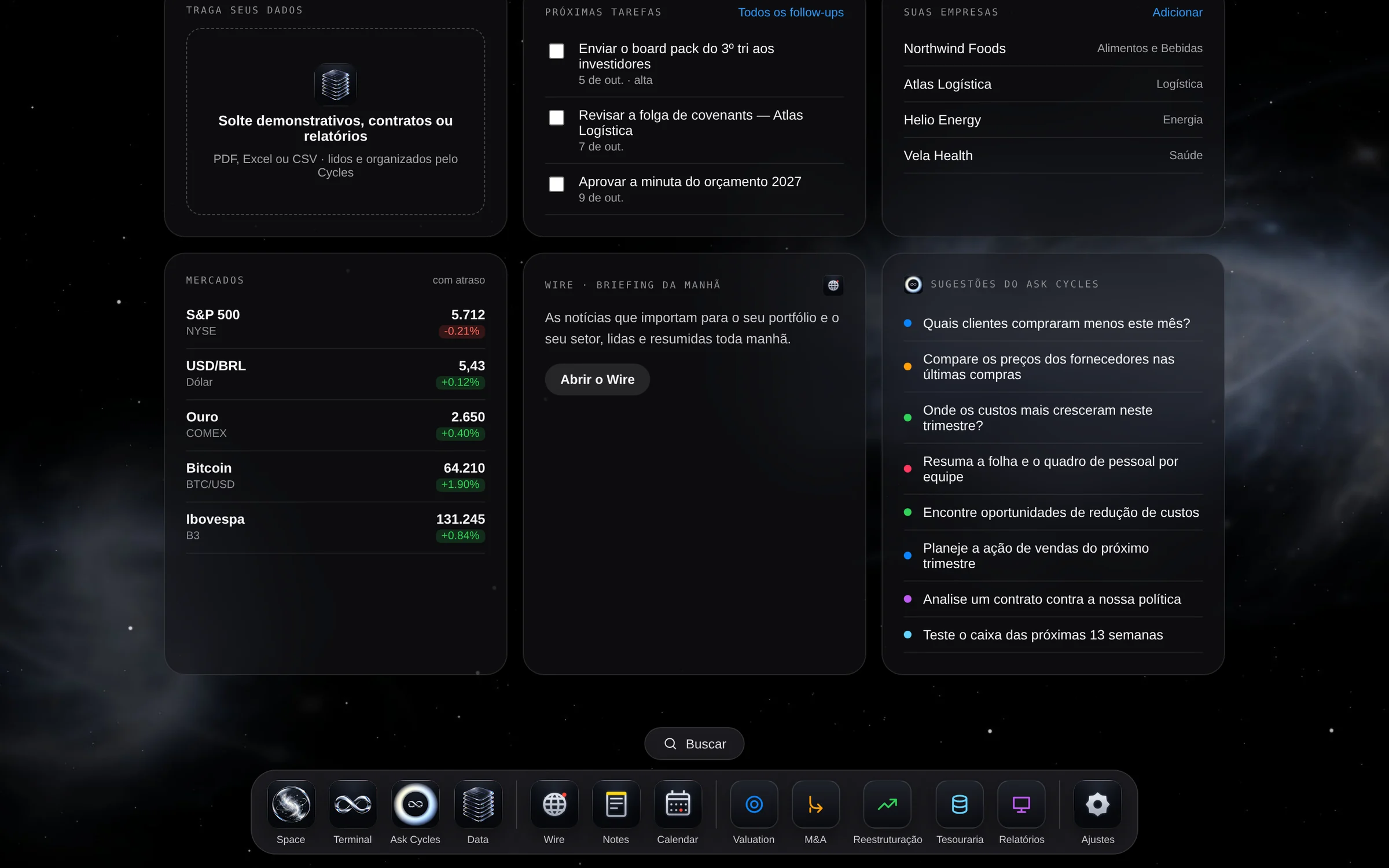Click the Buscar search button
Viewport: 1389px width, 868px height.
click(694, 744)
